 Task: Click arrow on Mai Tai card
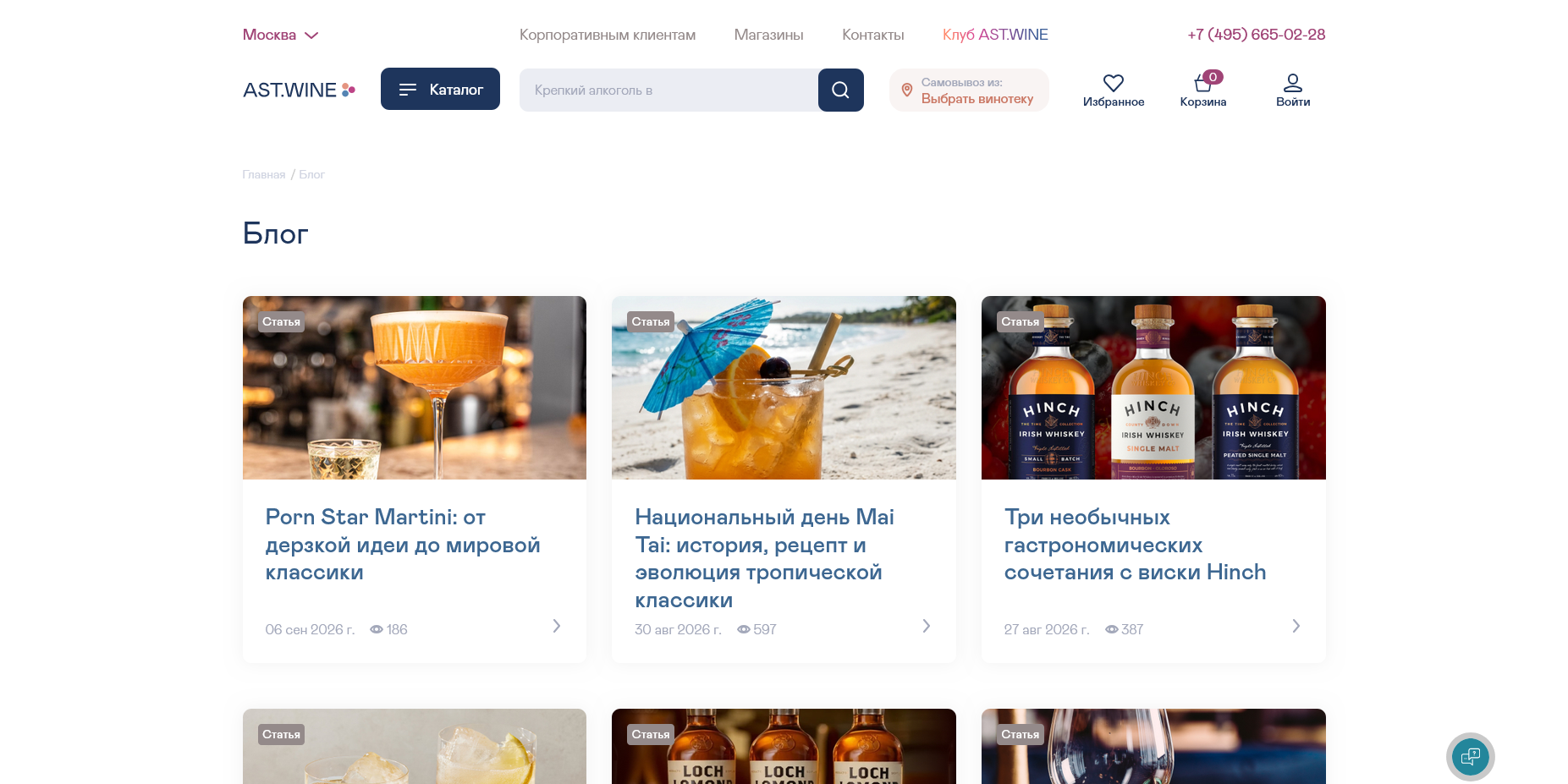(927, 626)
